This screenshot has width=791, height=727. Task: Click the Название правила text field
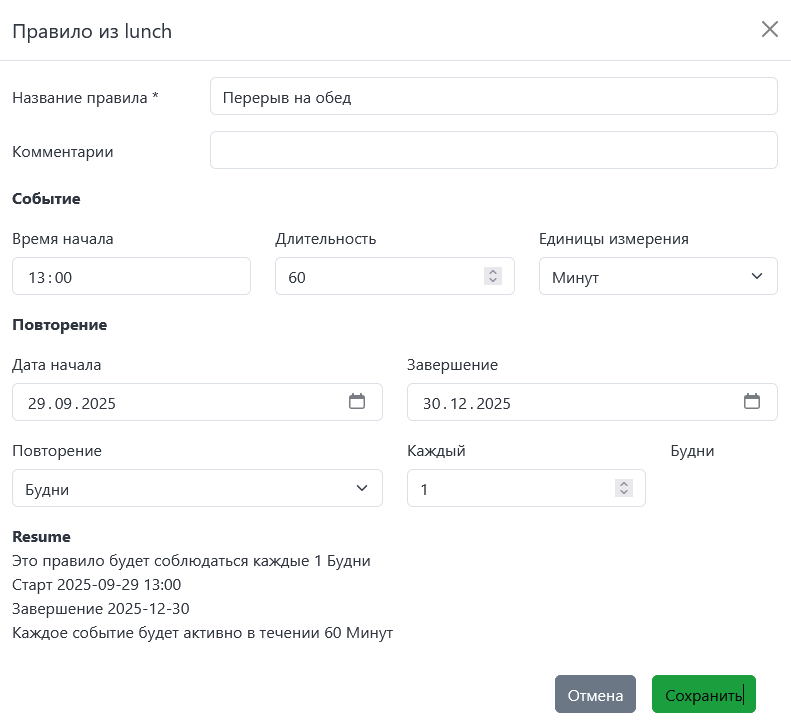click(x=493, y=98)
